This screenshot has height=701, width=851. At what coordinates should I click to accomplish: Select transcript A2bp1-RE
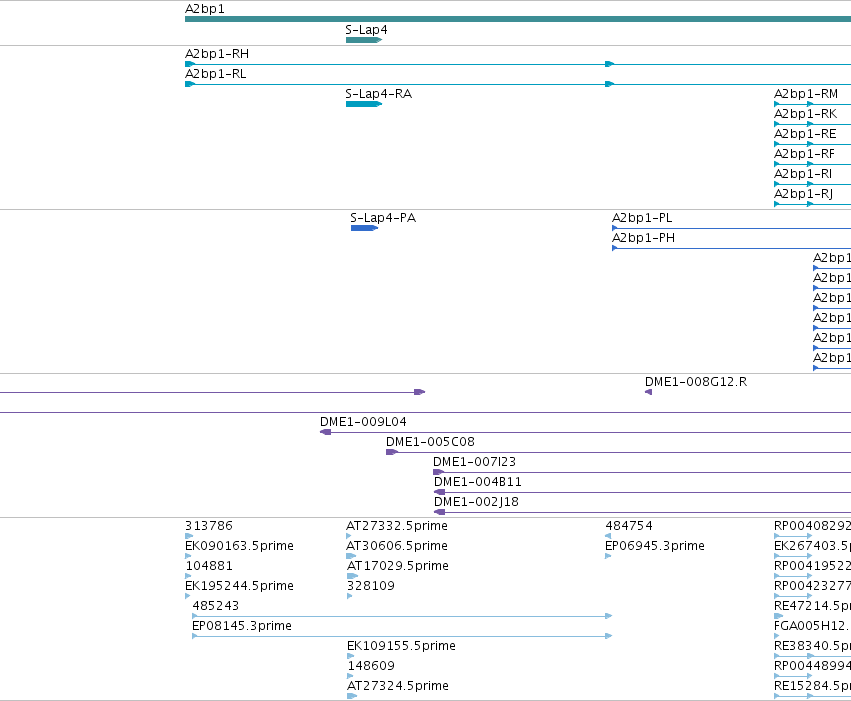812,144
